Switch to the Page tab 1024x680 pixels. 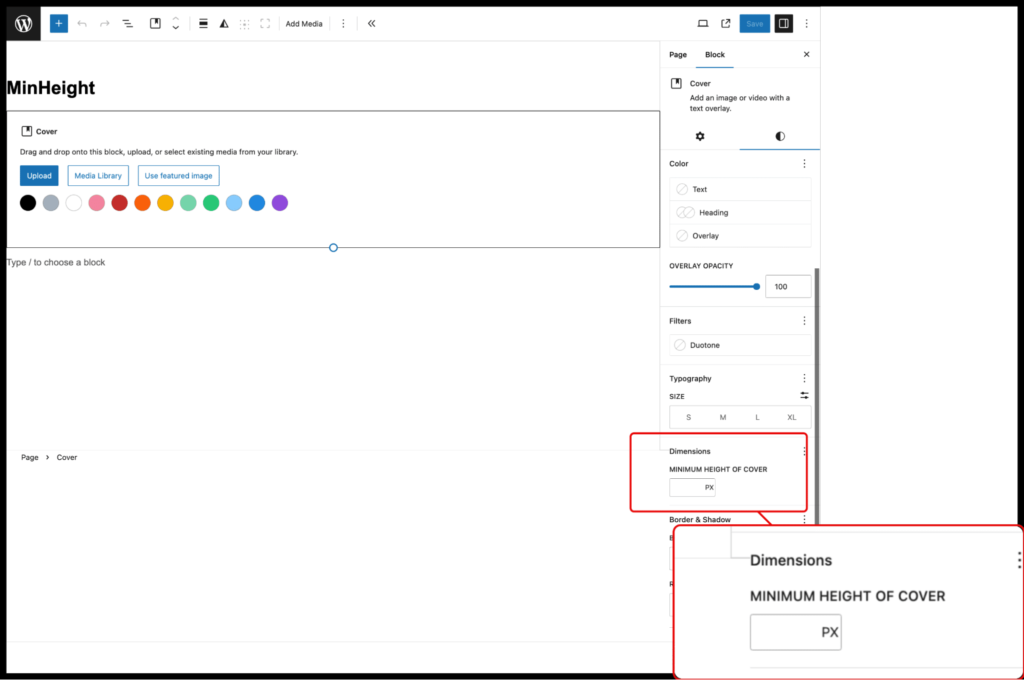678,55
